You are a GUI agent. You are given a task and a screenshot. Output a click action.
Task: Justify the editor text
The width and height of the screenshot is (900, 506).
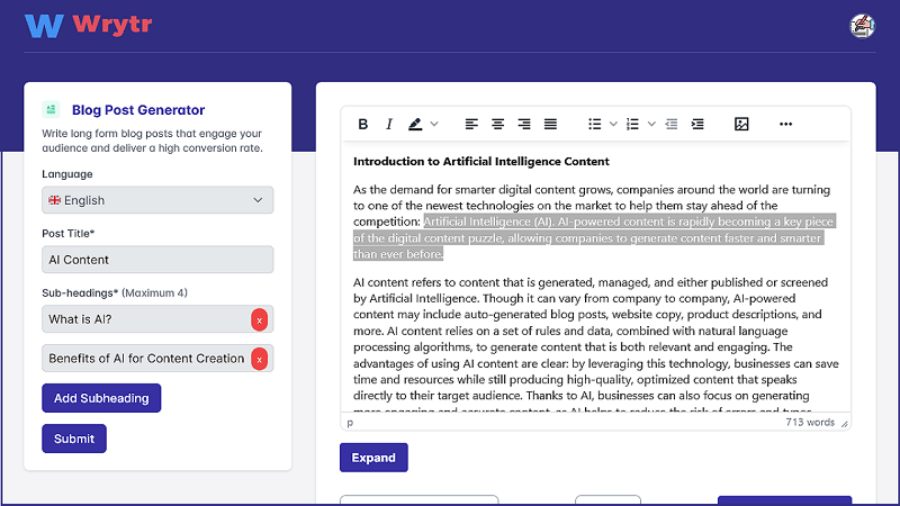click(550, 124)
